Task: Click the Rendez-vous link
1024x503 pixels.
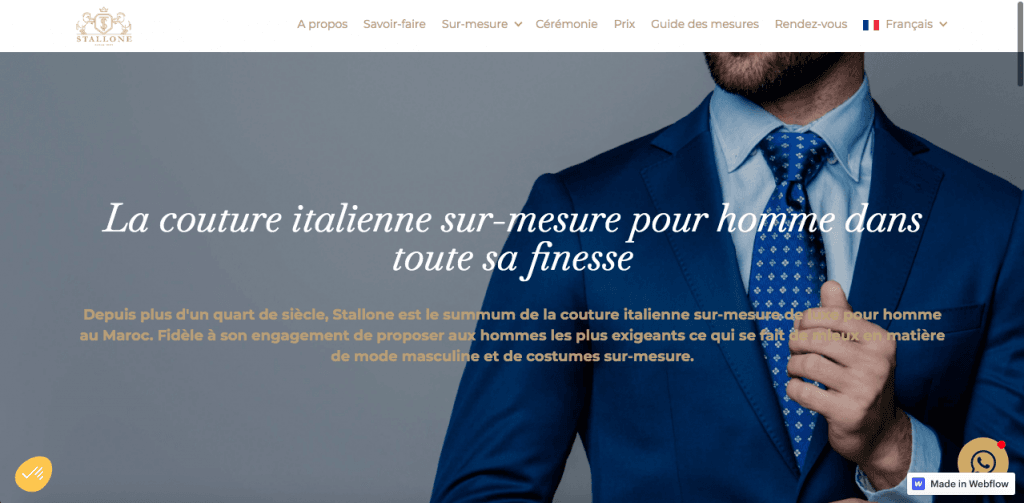Action: click(811, 24)
